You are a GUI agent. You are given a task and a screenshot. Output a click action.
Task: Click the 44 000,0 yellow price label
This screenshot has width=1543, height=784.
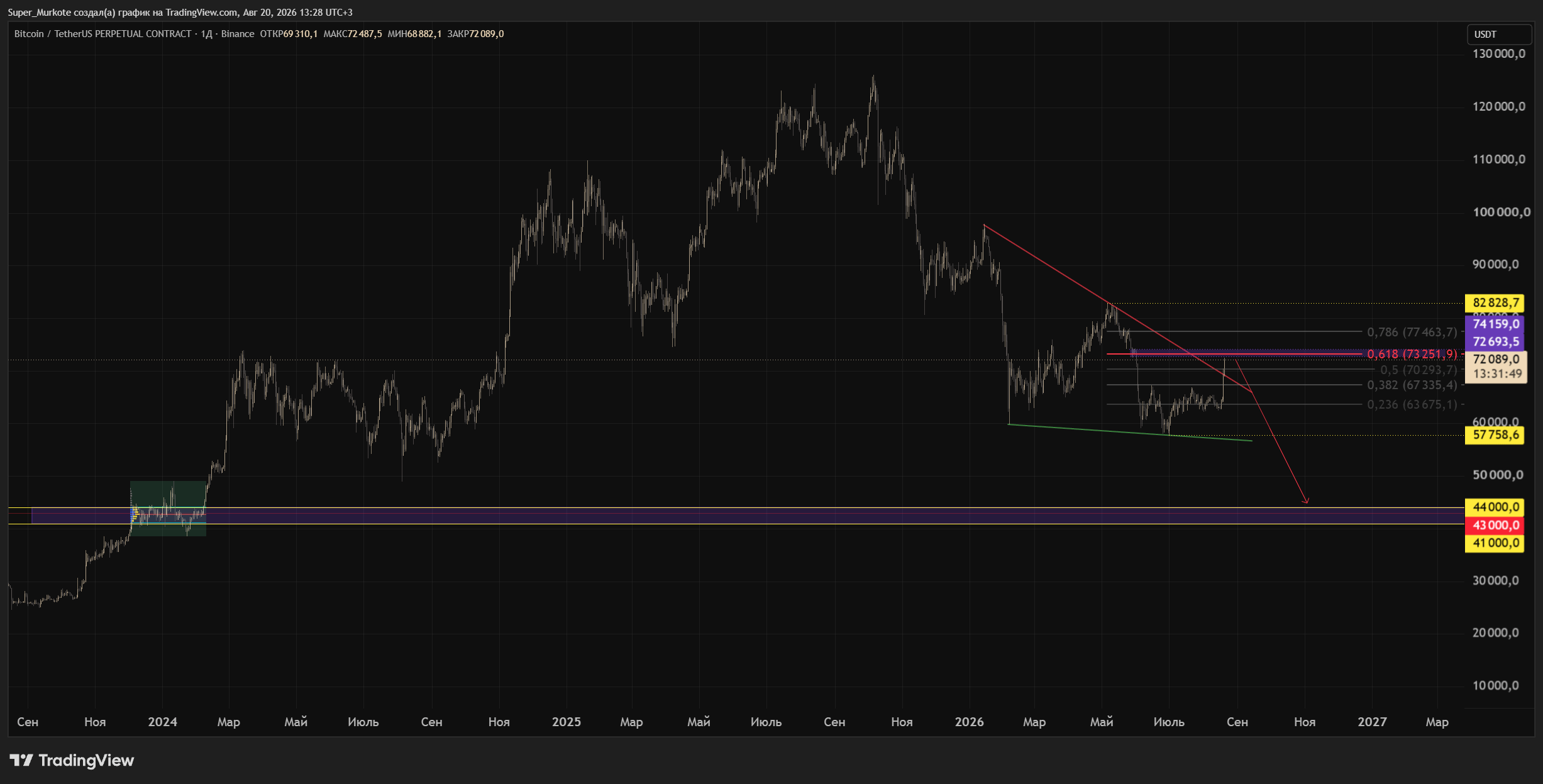[1495, 507]
